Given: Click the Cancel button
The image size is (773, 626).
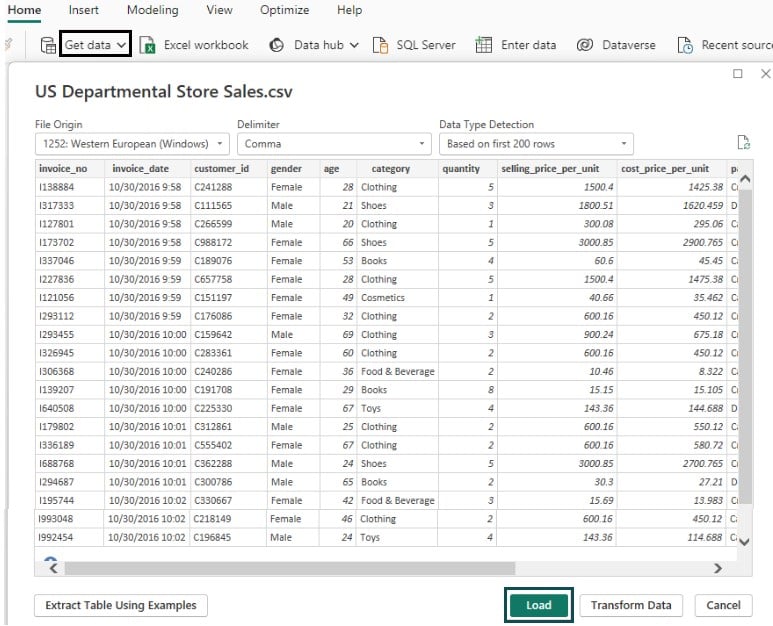Looking at the screenshot, I should (723, 605).
